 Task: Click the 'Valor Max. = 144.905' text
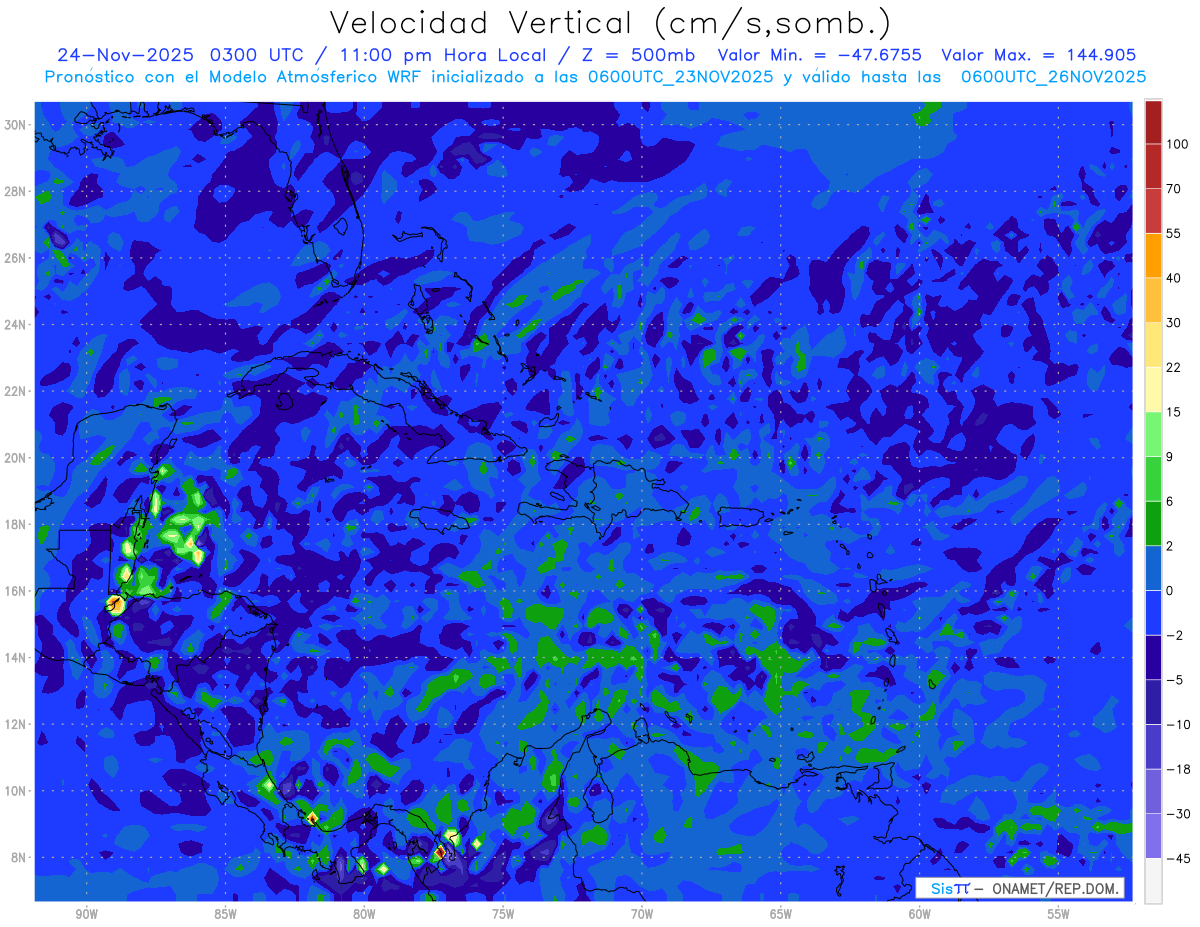point(1039,55)
